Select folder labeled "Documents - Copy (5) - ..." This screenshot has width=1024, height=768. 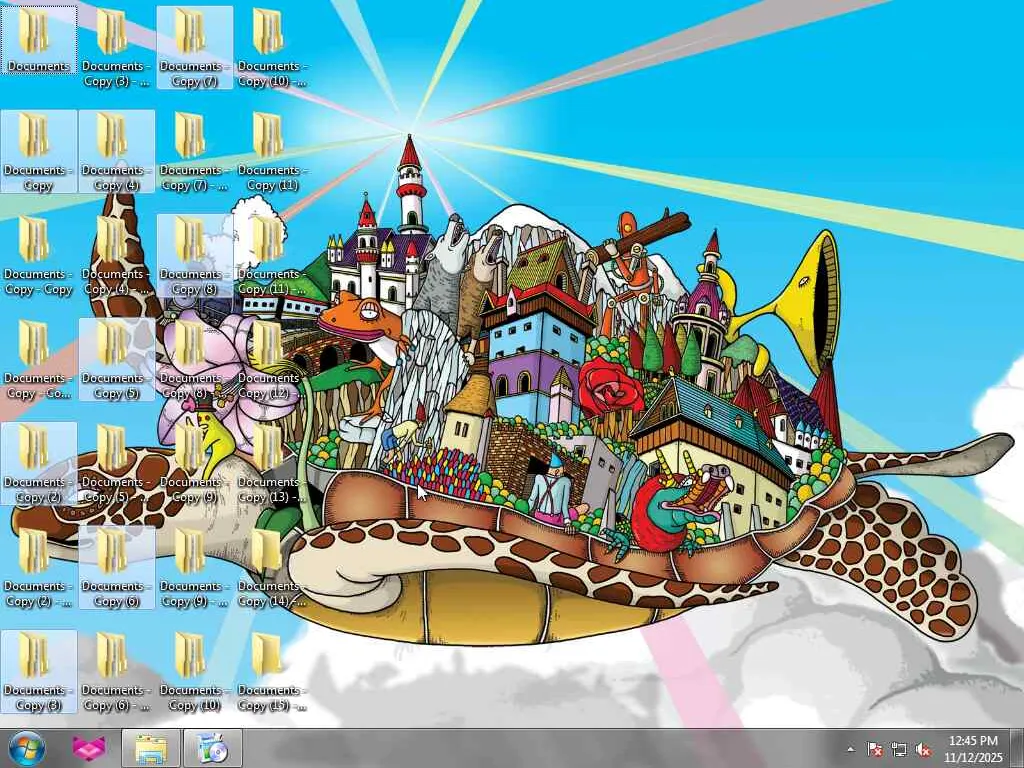(116, 464)
